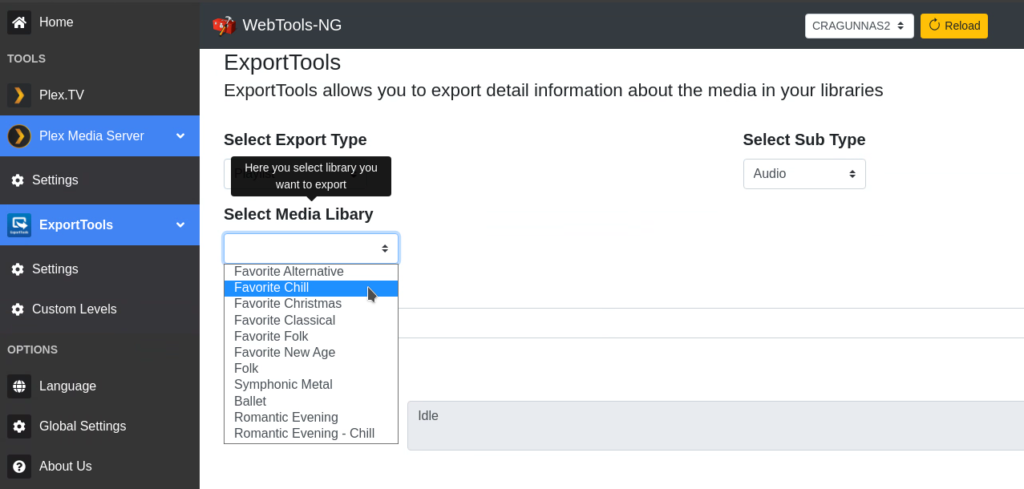Collapse the ExportTools section chevron
This screenshot has width=1024, height=489.
point(181,225)
